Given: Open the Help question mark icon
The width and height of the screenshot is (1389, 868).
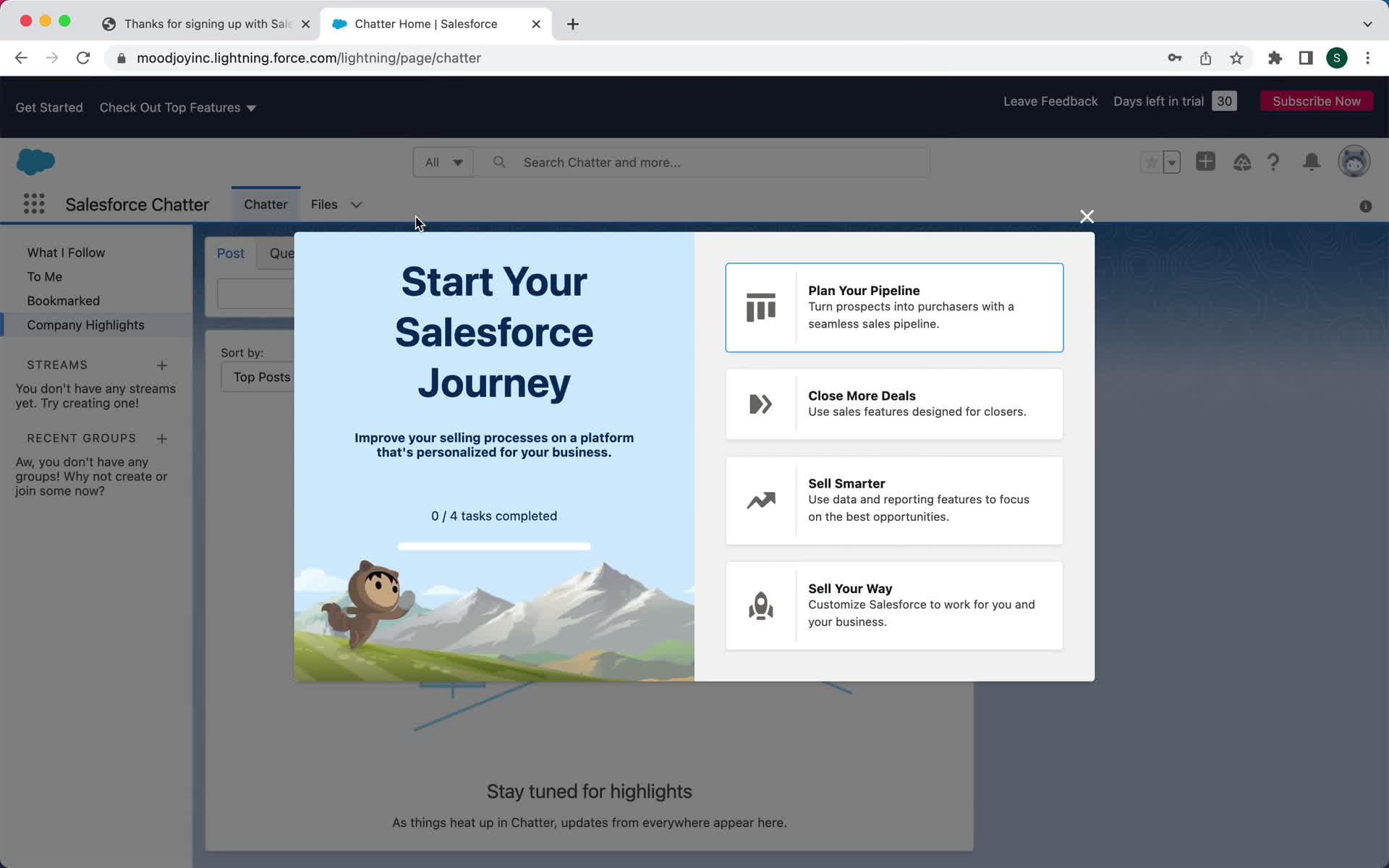Looking at the screenshot, I should coord(1274,162).
